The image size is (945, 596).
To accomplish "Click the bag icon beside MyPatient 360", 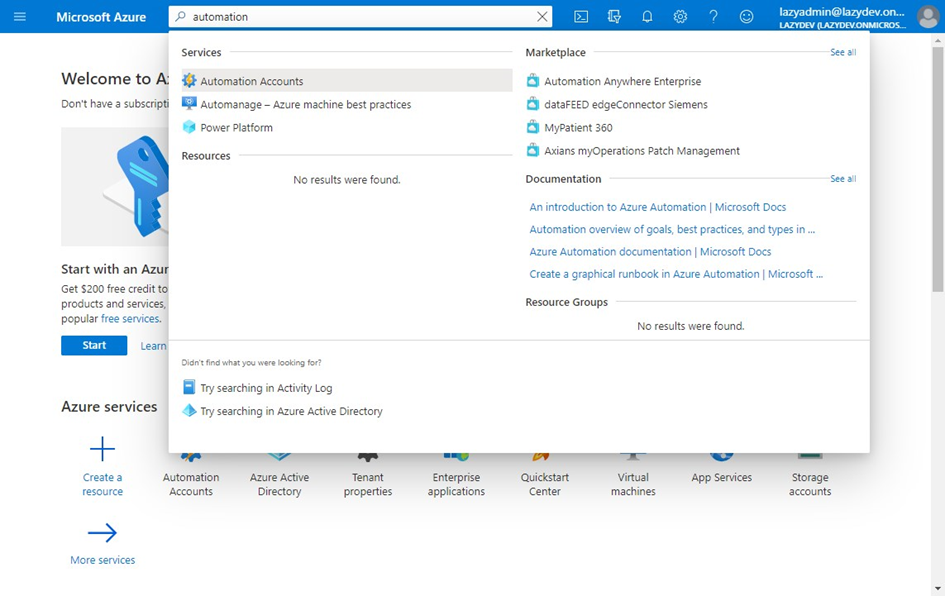I will click(533, 127).
